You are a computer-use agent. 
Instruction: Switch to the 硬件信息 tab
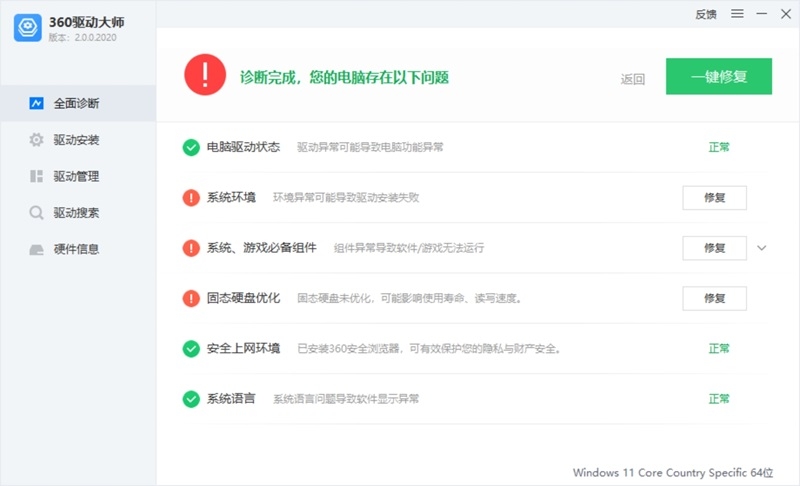coord(76,250)
